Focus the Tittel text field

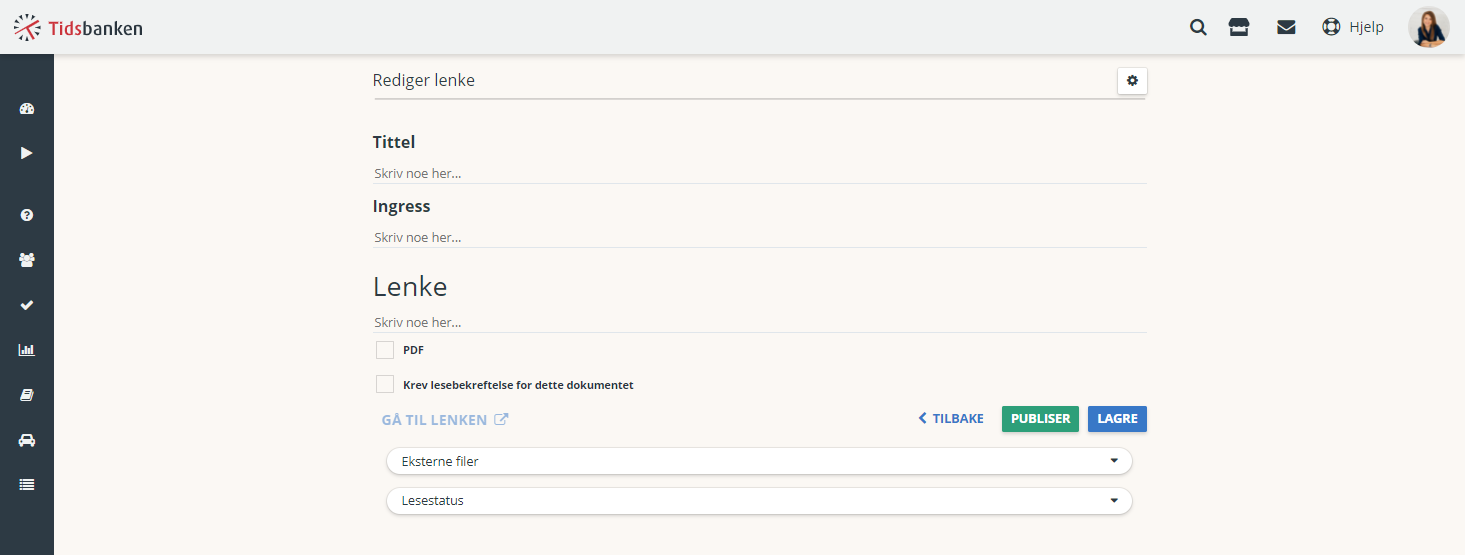click(759, 173)
